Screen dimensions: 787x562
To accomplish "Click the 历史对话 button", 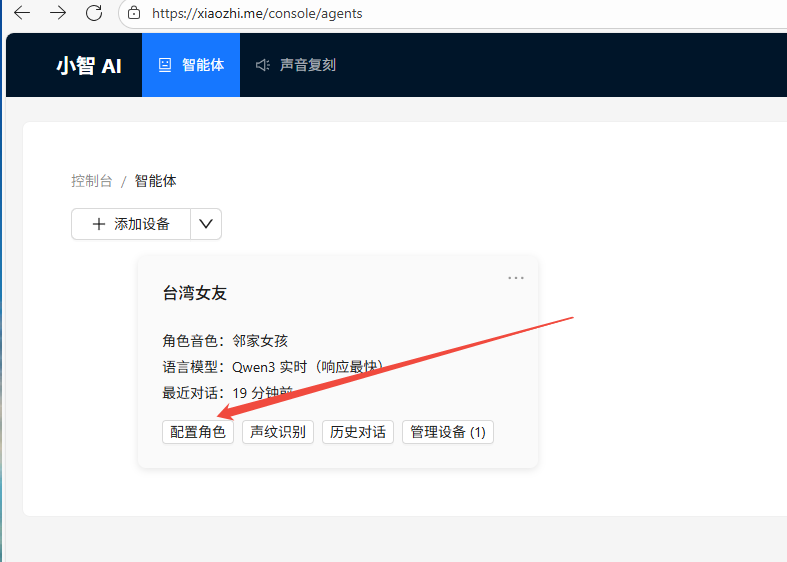I will pyautogui.click(x=358, y=432).
